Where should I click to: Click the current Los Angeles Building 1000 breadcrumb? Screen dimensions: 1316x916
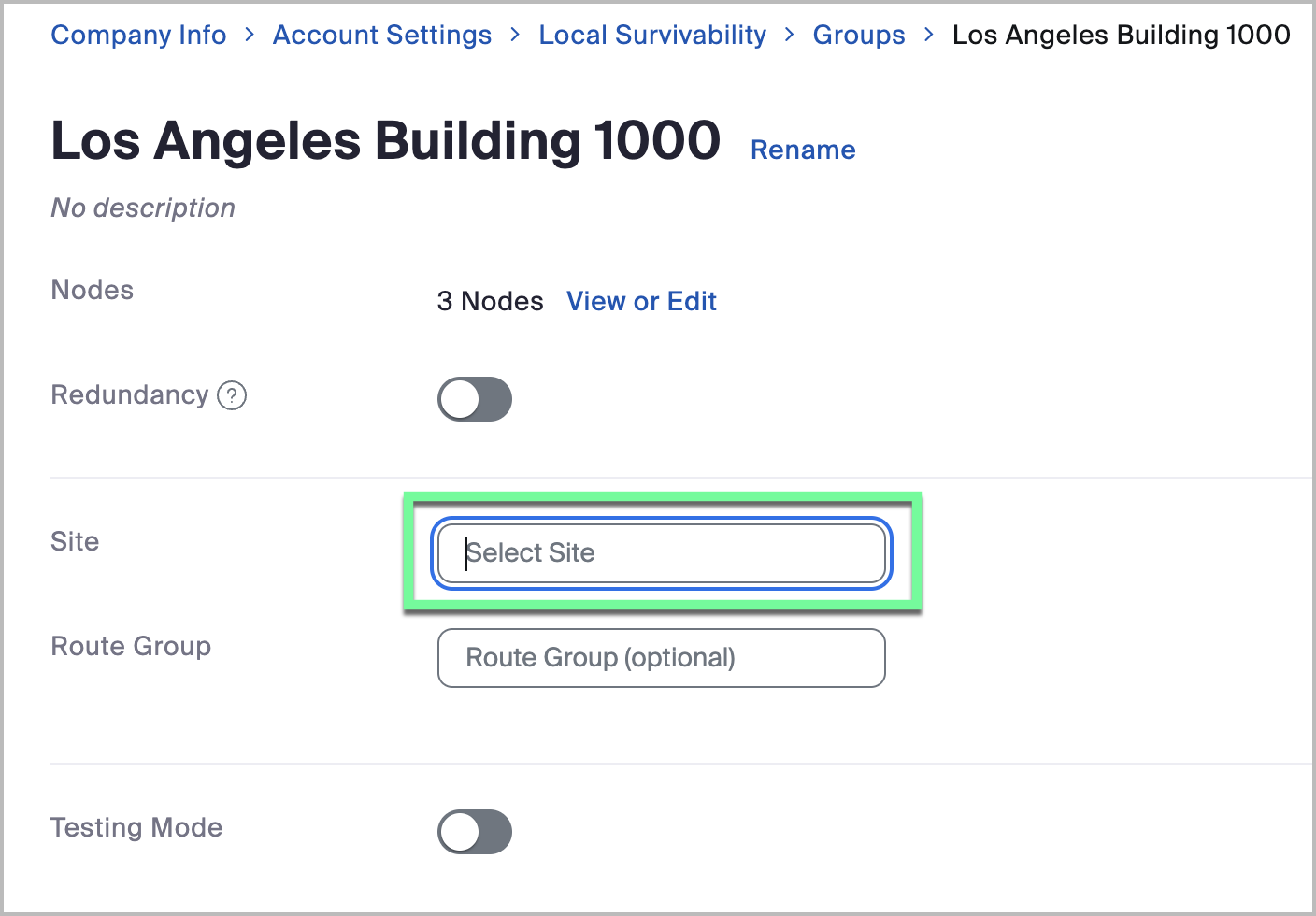point(1121,35)
